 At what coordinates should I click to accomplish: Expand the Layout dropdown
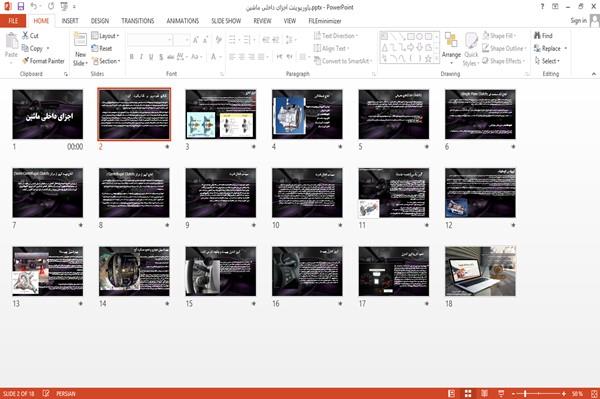click(x=106, y=36)
